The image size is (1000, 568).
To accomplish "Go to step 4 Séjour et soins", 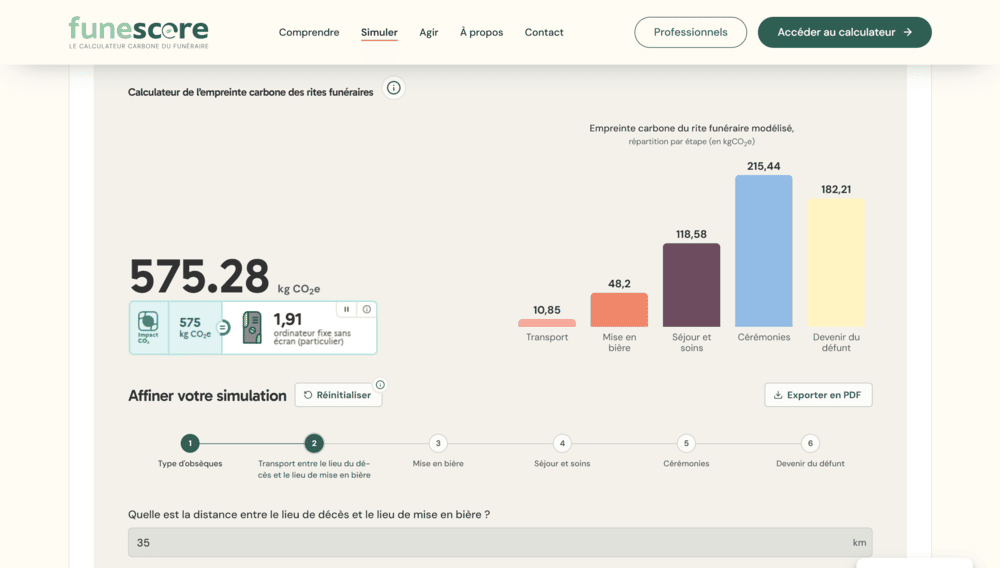I will (x=562, y=443).
